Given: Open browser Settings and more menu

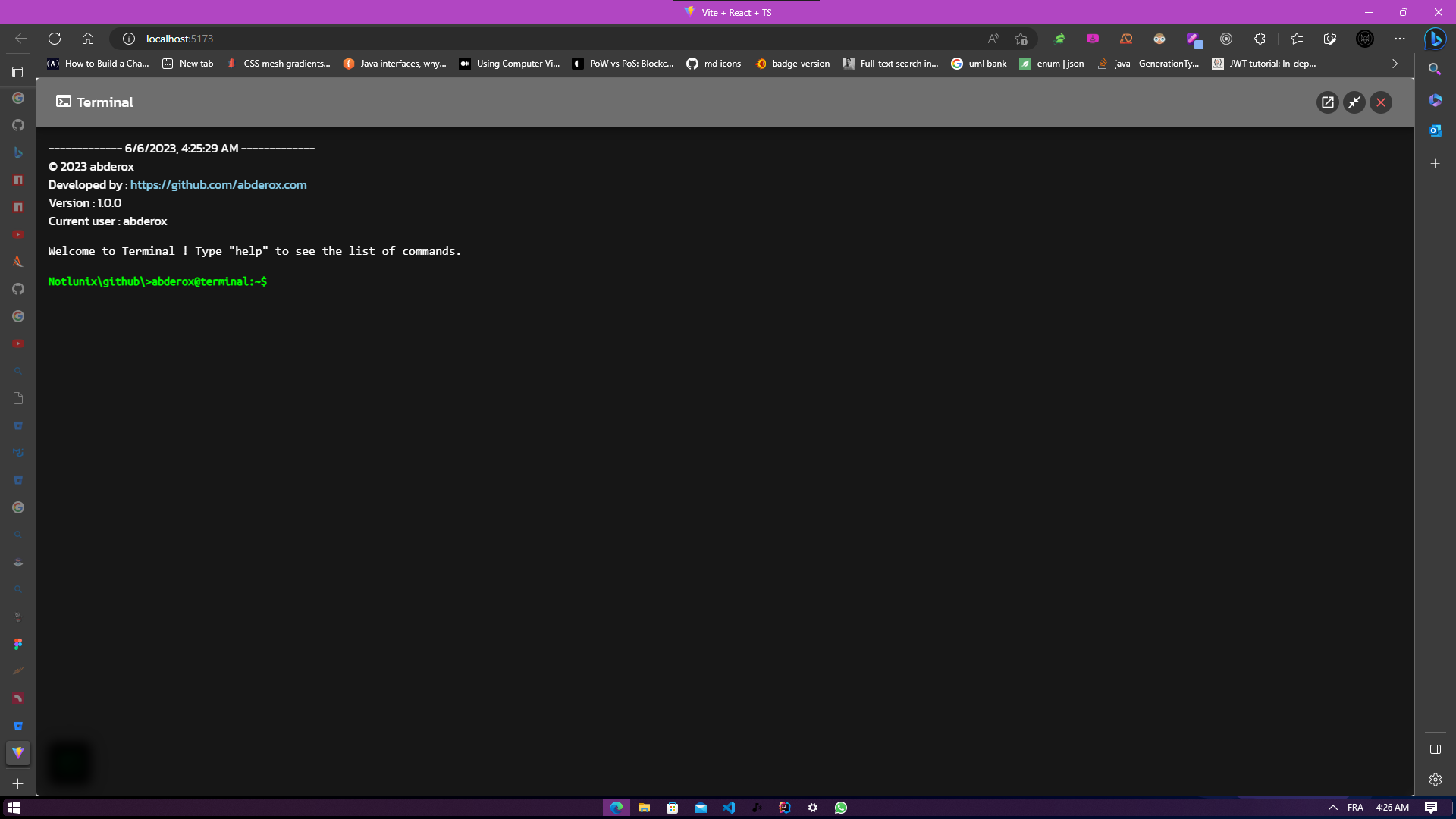Looking at the screenshot, I should [1400, 39].
